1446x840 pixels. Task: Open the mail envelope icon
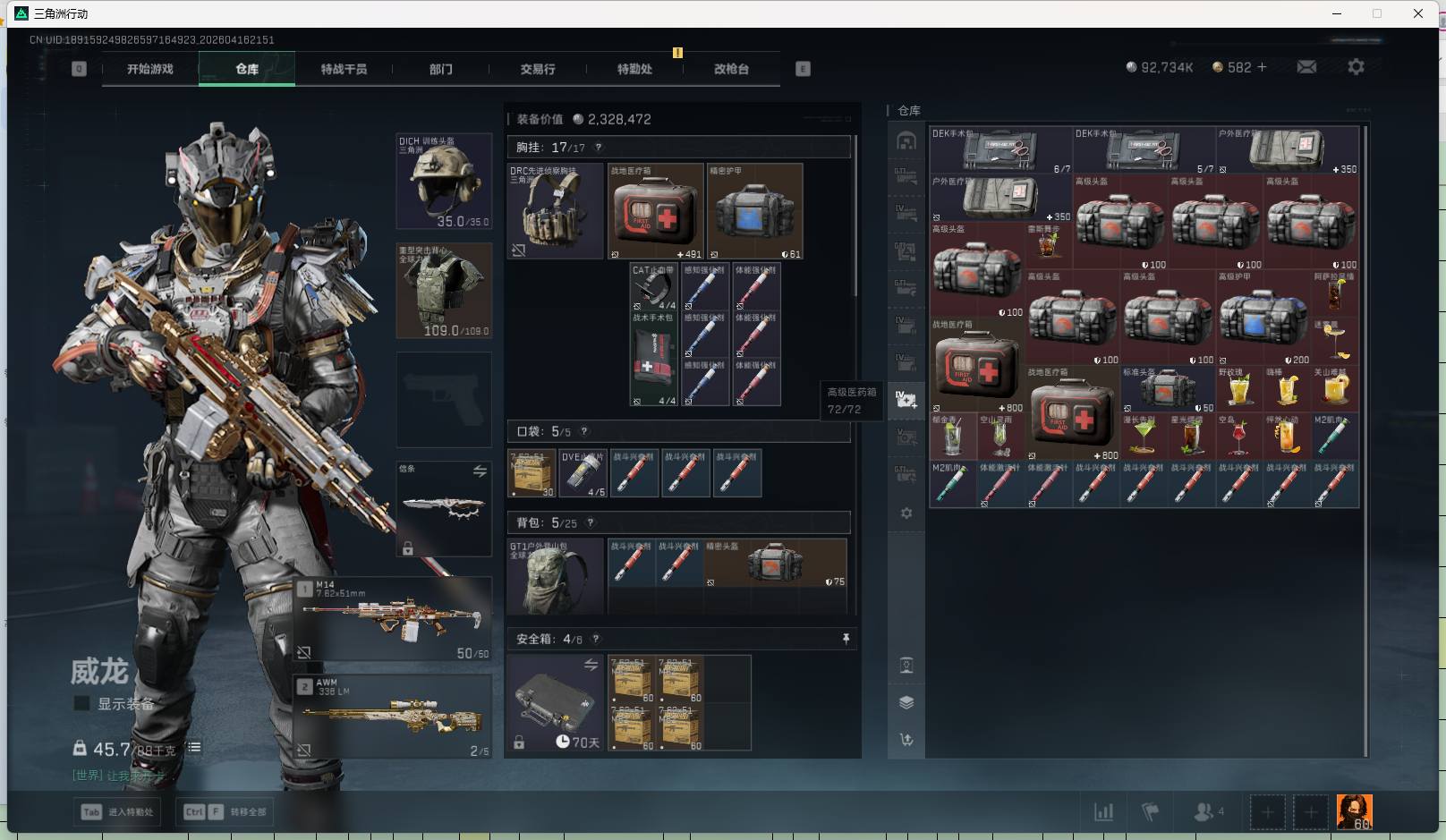click(1306, 67)
